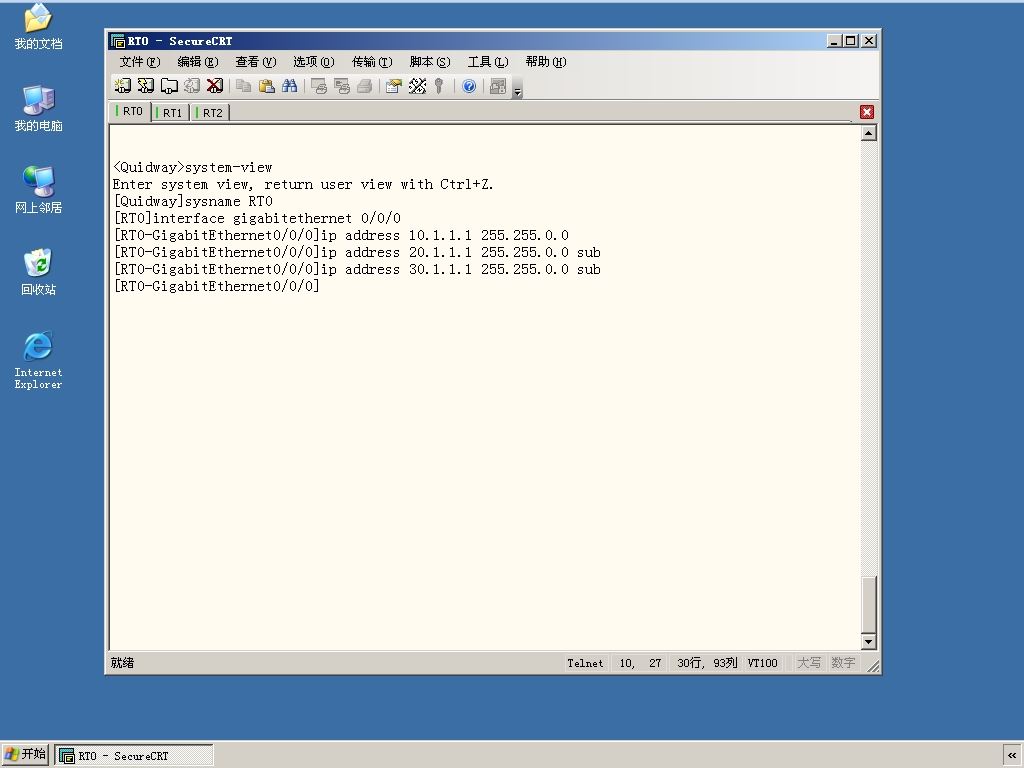Image resolution: width=1024 pixels, height=768 pixels.
Task: Click the 'sysname RT0' command line
Action: (193, 201)
